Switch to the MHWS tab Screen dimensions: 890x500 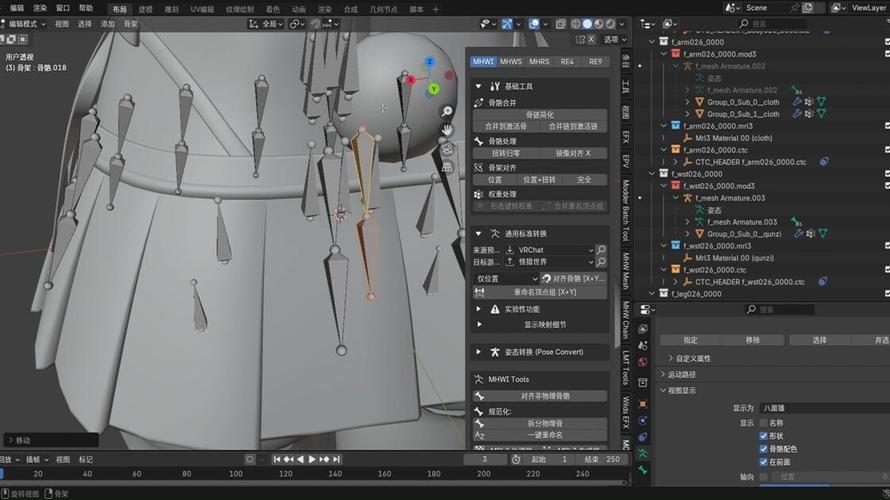pos(510,61)
